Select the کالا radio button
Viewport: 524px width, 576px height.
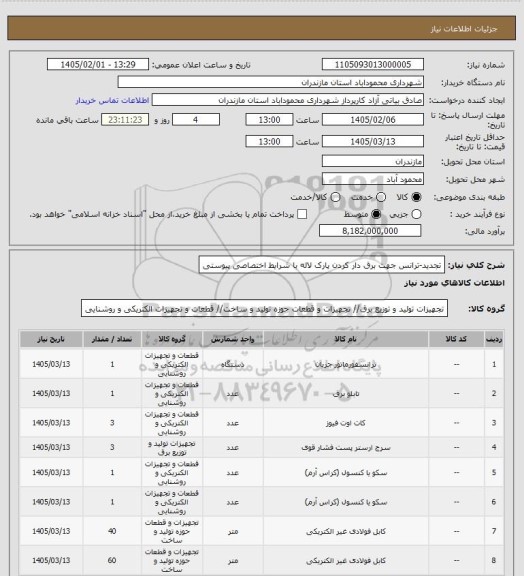tap(416, 197)
